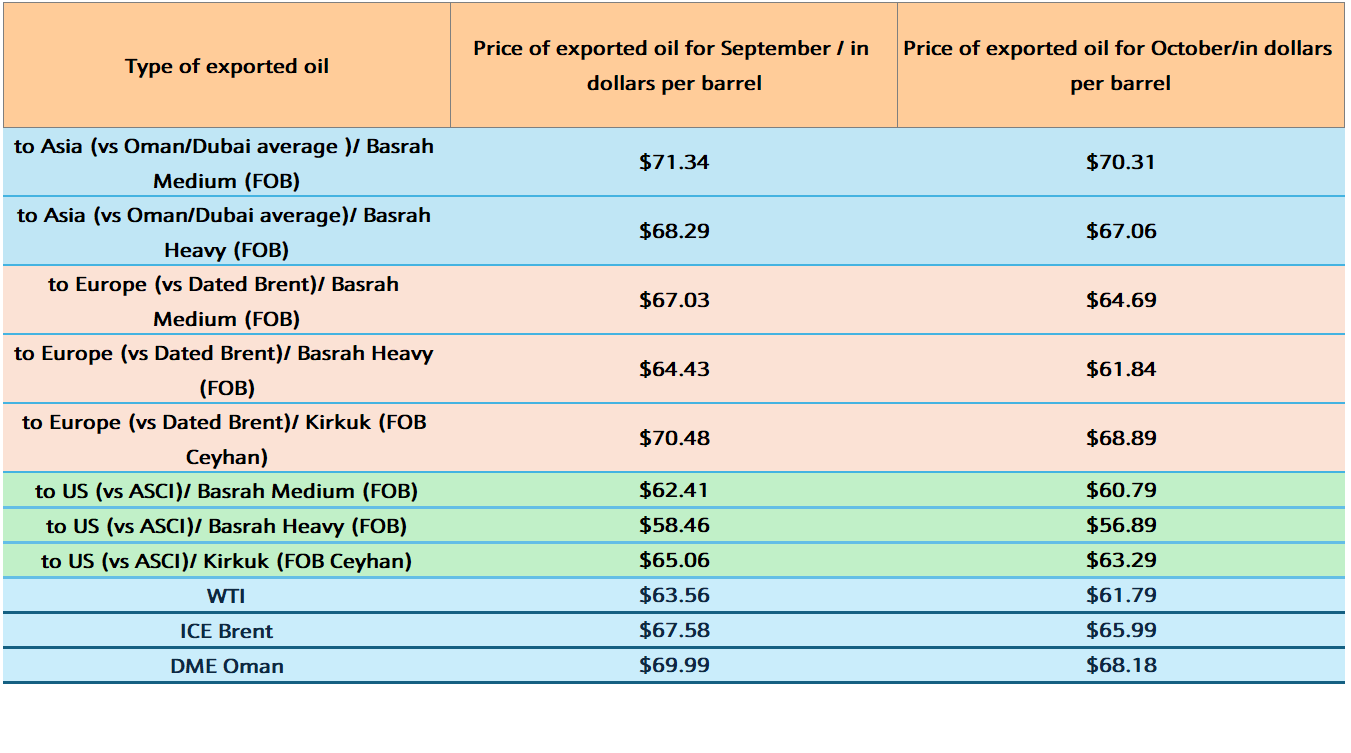The image size is (1351, 753).
Task: Select the Europe Basrah Heavy (FOB) row label
Action: tap(226, 370)
